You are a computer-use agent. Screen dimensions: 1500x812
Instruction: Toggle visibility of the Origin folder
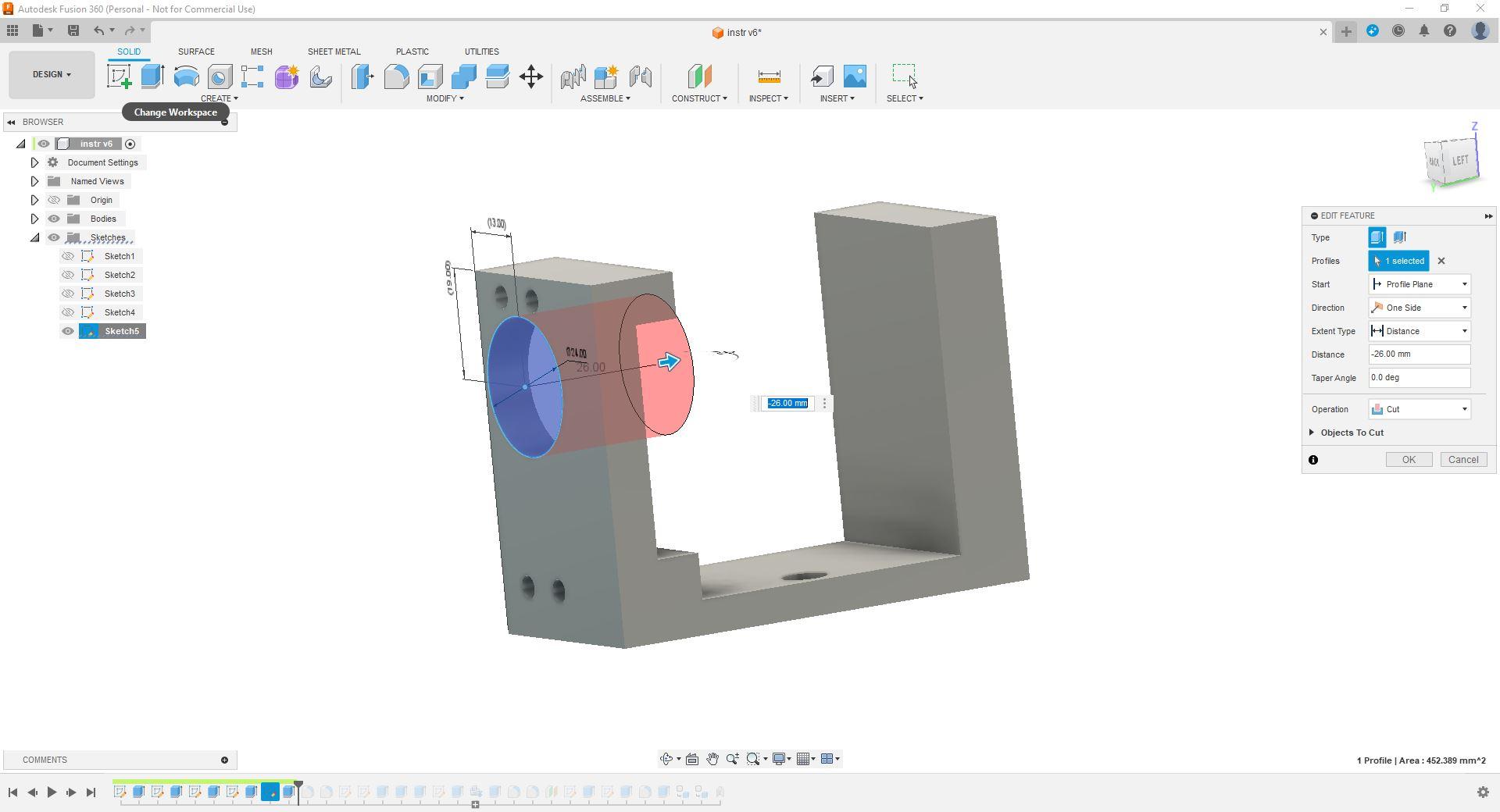coord(54,200)
